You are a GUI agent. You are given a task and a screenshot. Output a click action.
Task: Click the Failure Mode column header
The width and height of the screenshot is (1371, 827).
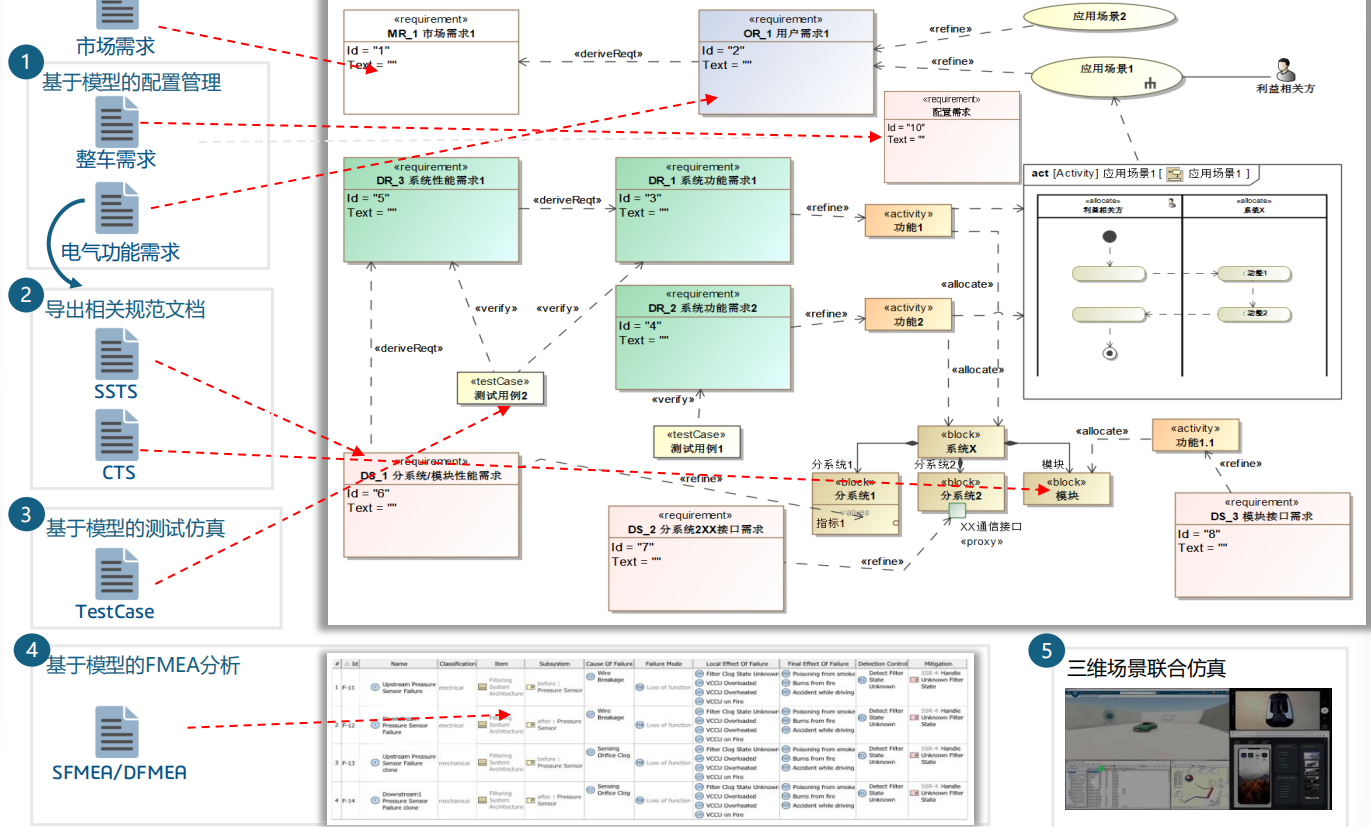click(x=664, y=663)
